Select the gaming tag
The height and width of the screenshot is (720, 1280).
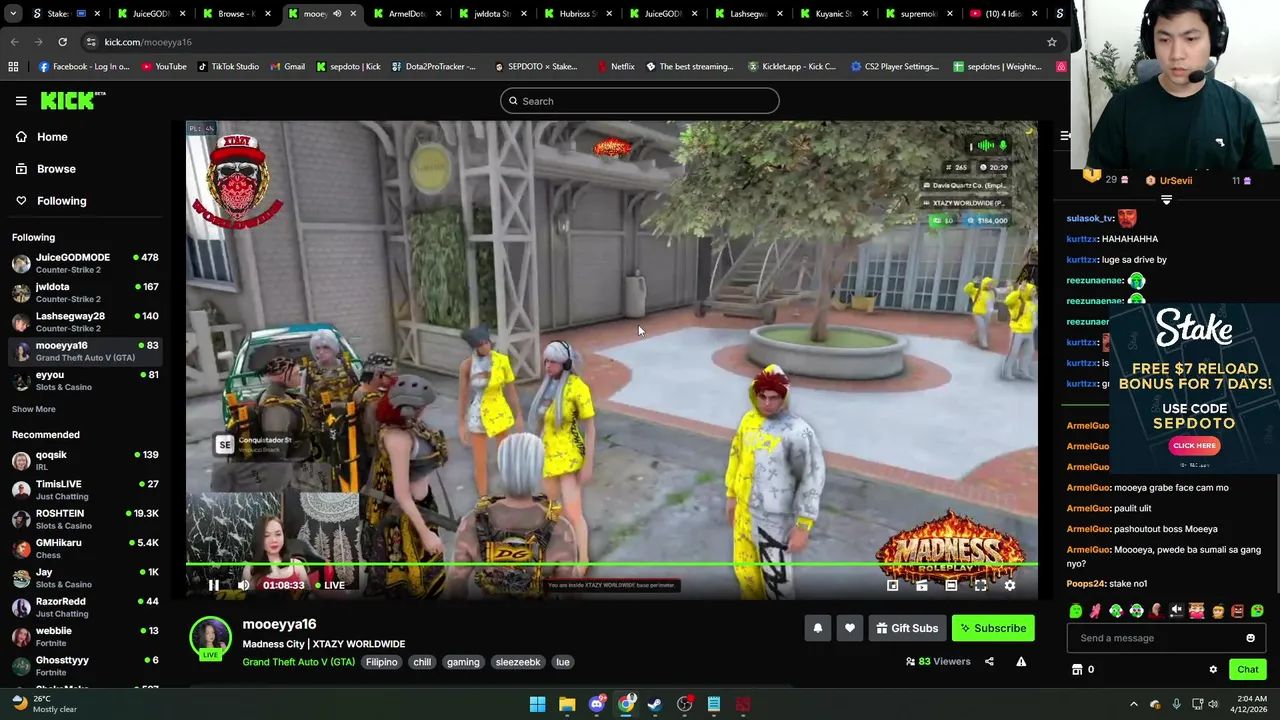[x=463, y=662]
